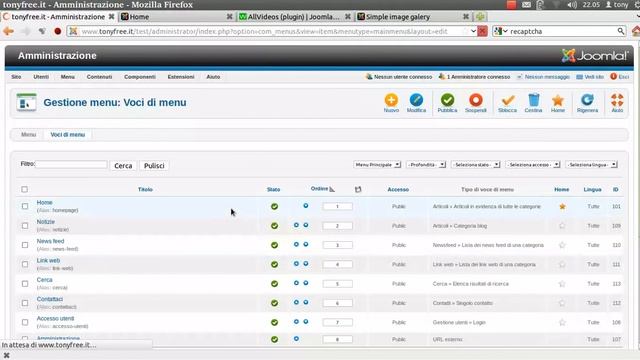Check the Home row checkbox

(x=25, y=207)
